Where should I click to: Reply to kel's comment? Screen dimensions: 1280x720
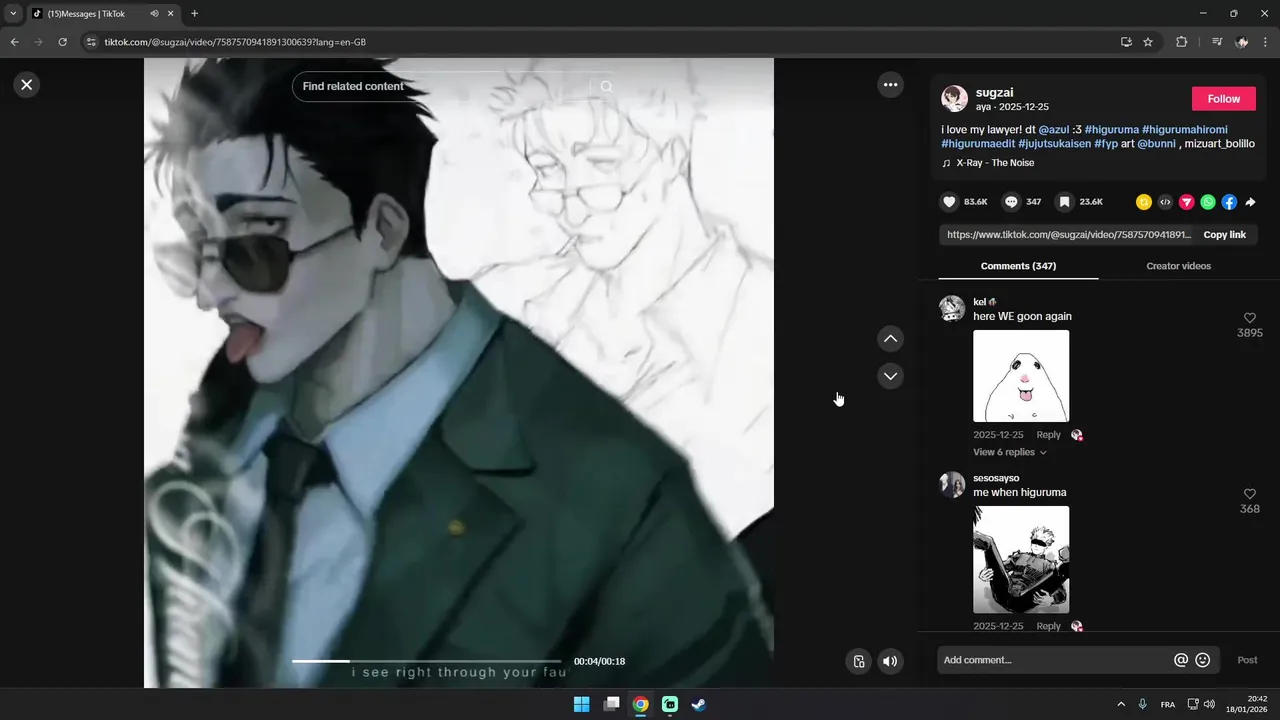(x=1048, y=435)
